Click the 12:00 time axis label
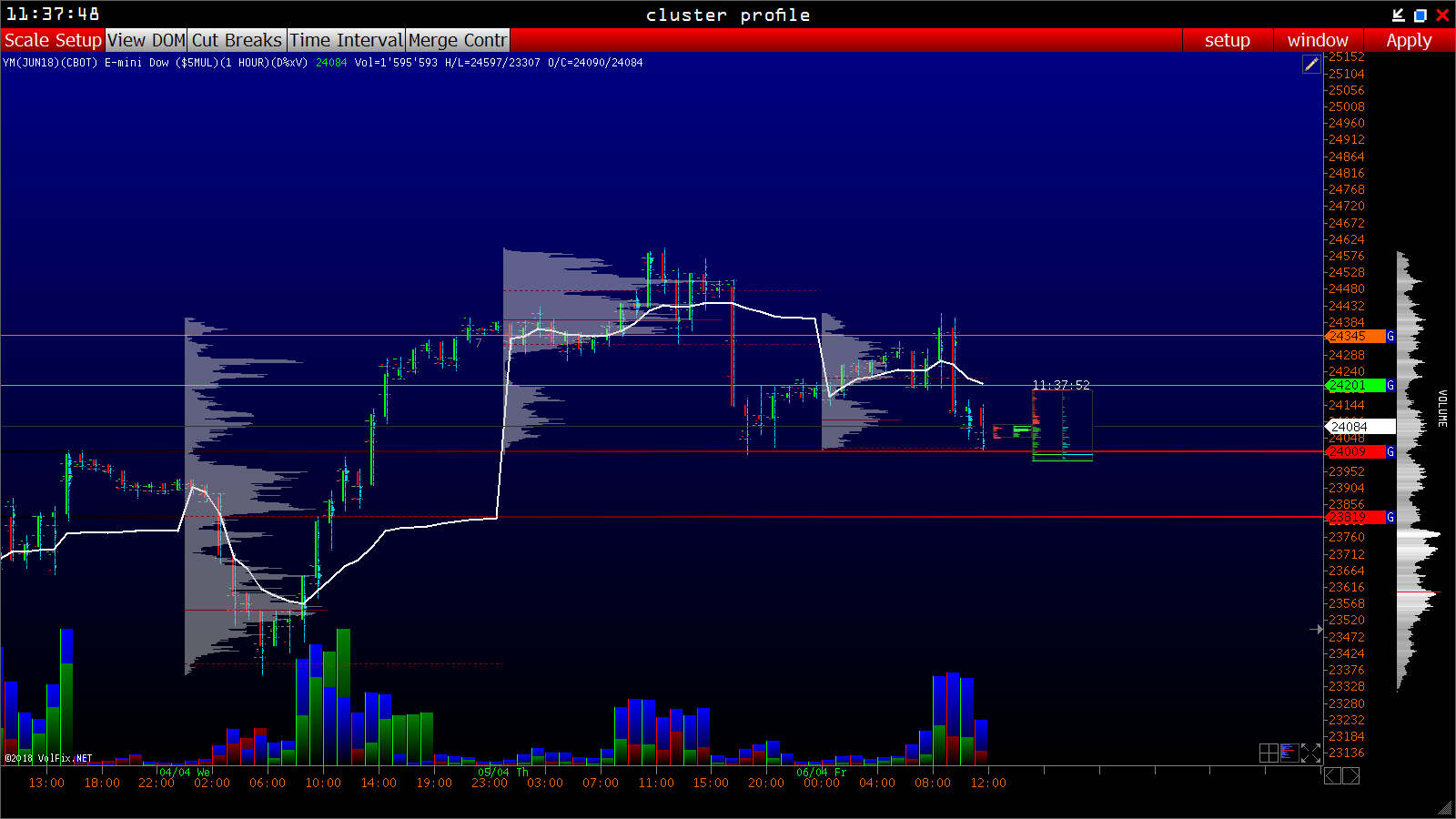This screenshot has height=819, width=1456. [x=988, y=783]
